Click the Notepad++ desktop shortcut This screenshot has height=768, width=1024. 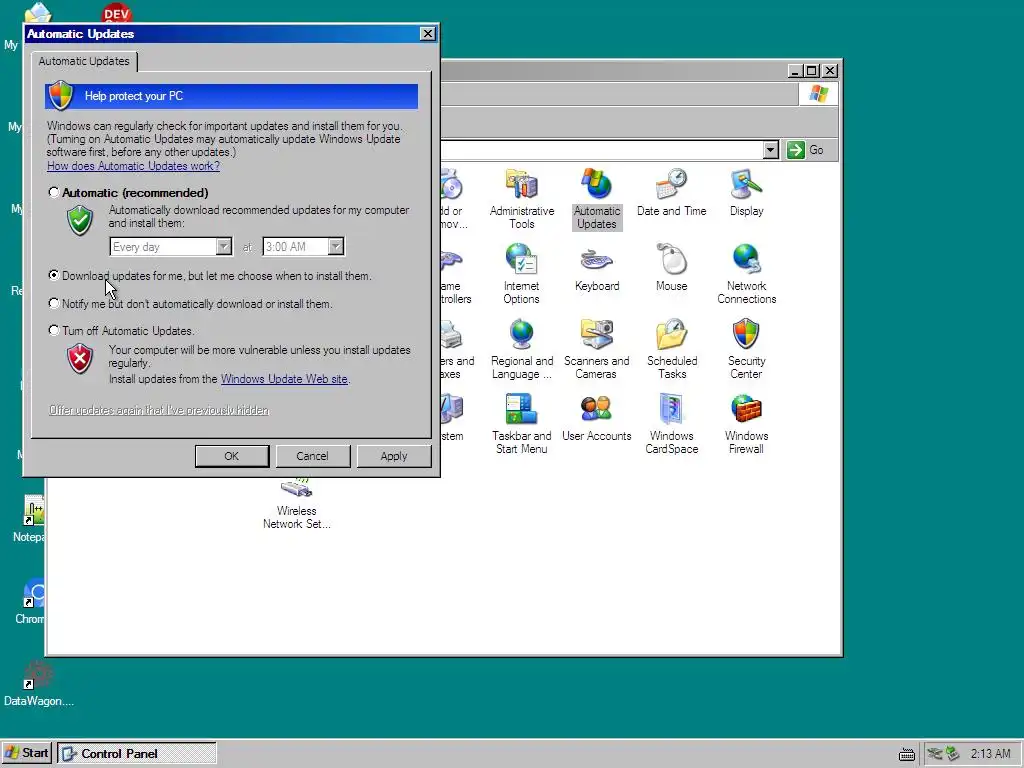[x=31, y=519]
